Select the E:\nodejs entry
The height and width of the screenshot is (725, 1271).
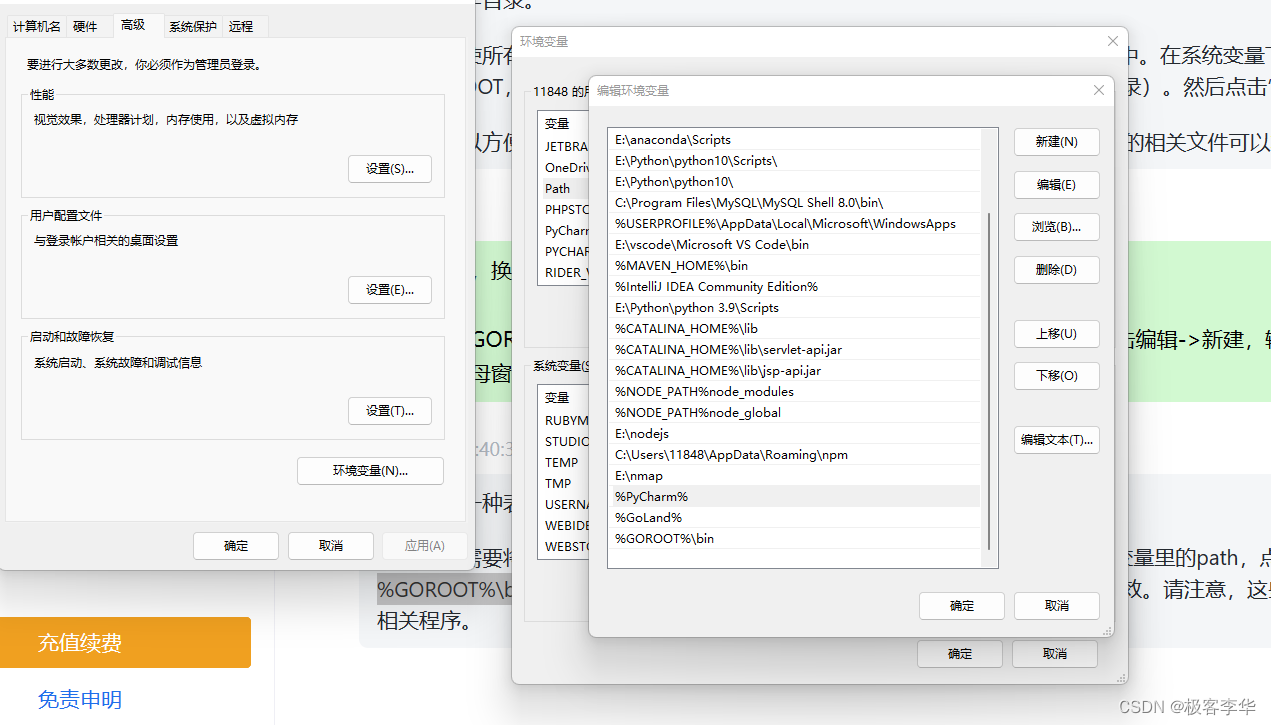click(x=794, y=434)
